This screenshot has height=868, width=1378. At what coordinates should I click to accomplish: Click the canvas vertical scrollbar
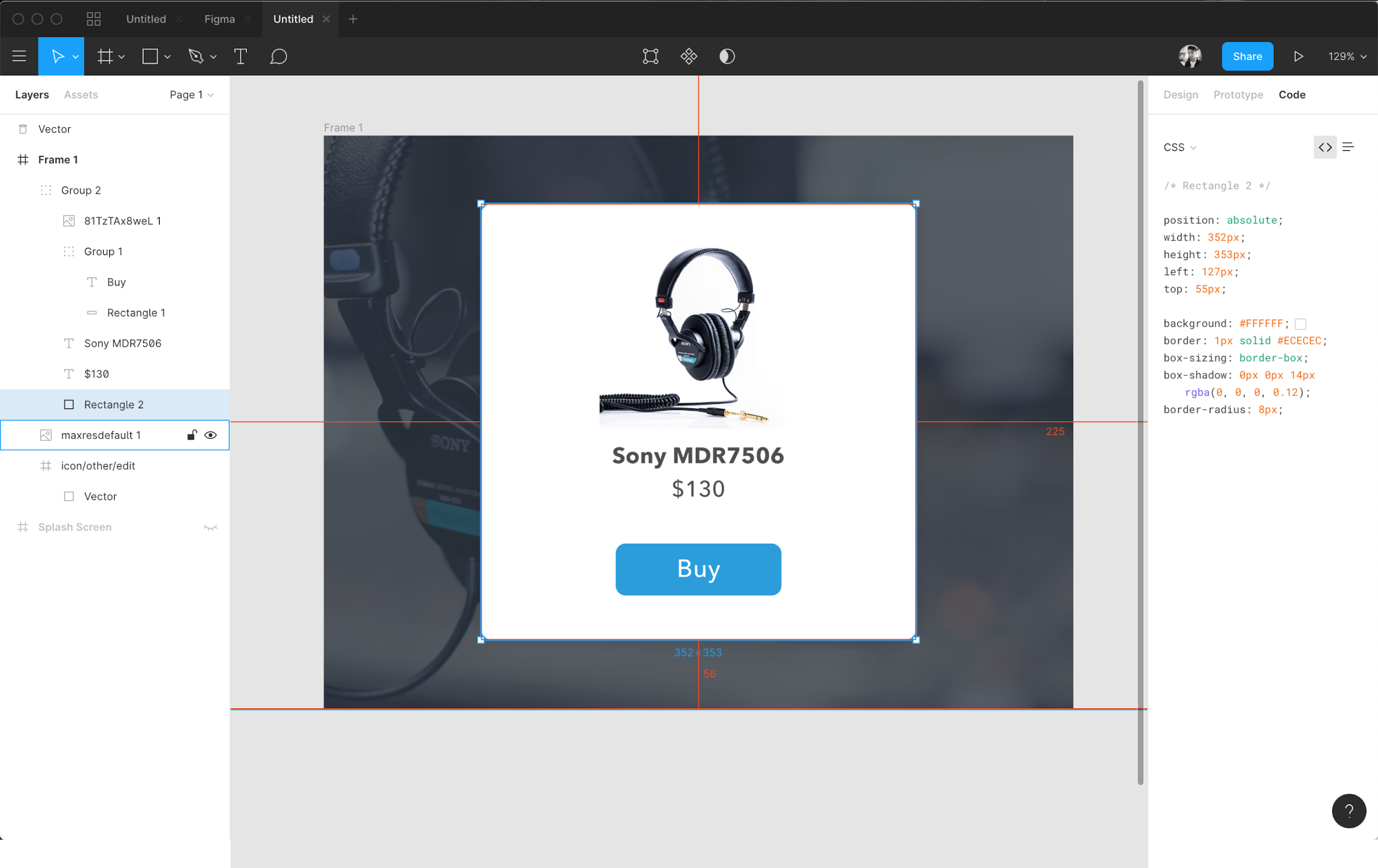1140,432
